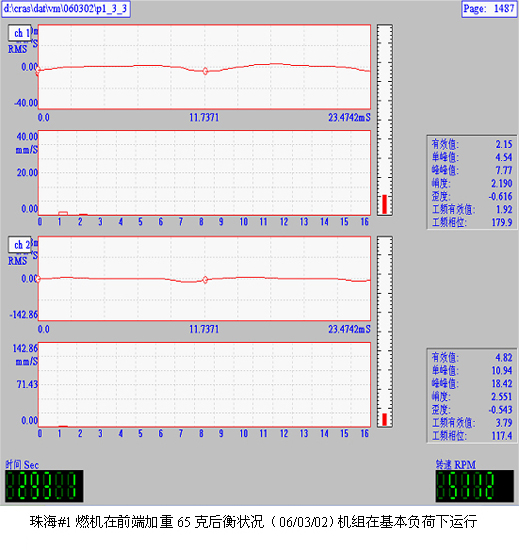Click the 时间 Sec digital time display
Image resolution: width=519 pixels, height=550 pixels.
(x=44, y=486)
